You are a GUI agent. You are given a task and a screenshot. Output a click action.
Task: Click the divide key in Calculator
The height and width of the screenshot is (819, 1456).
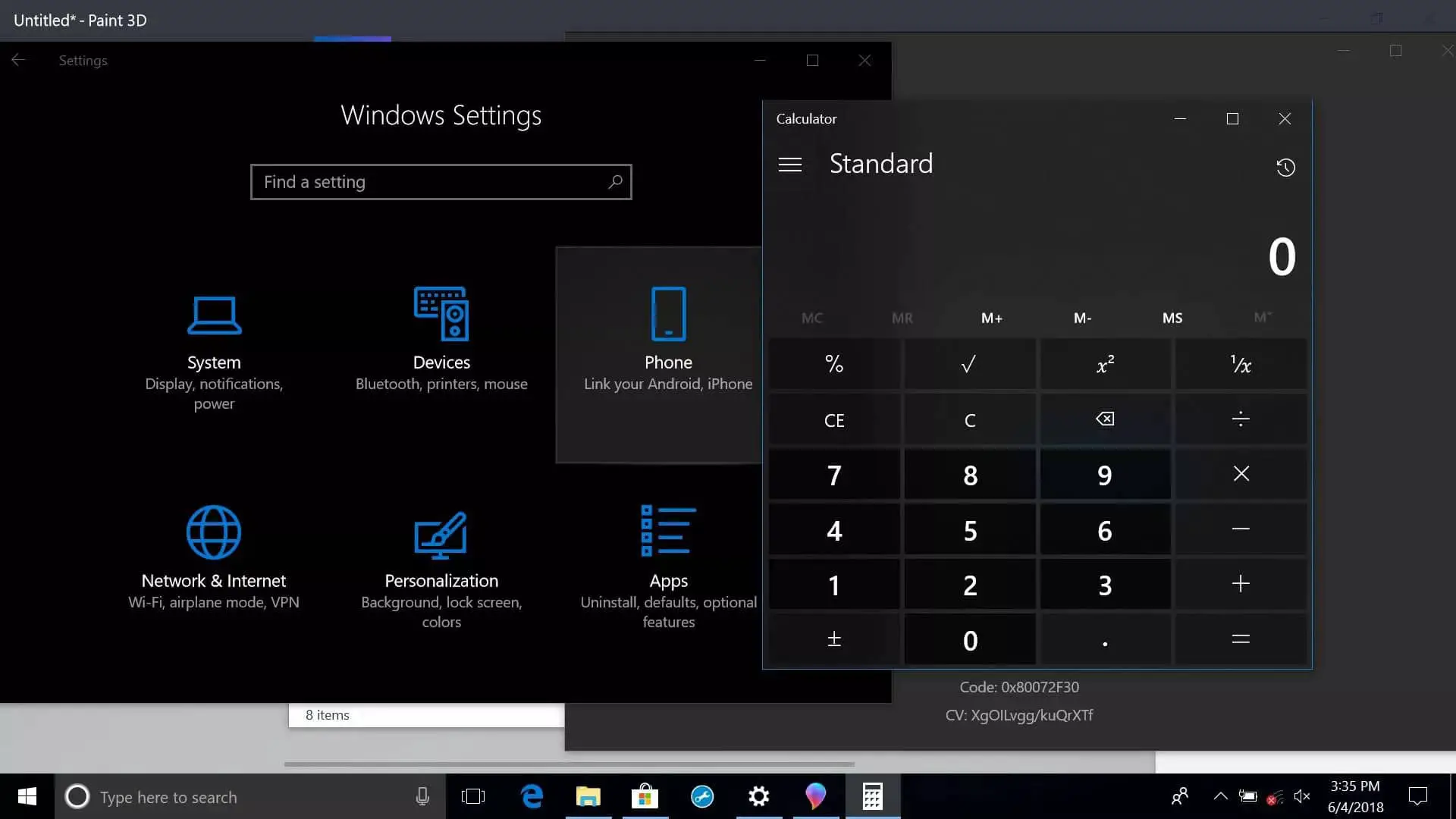tap(1241, 419)
